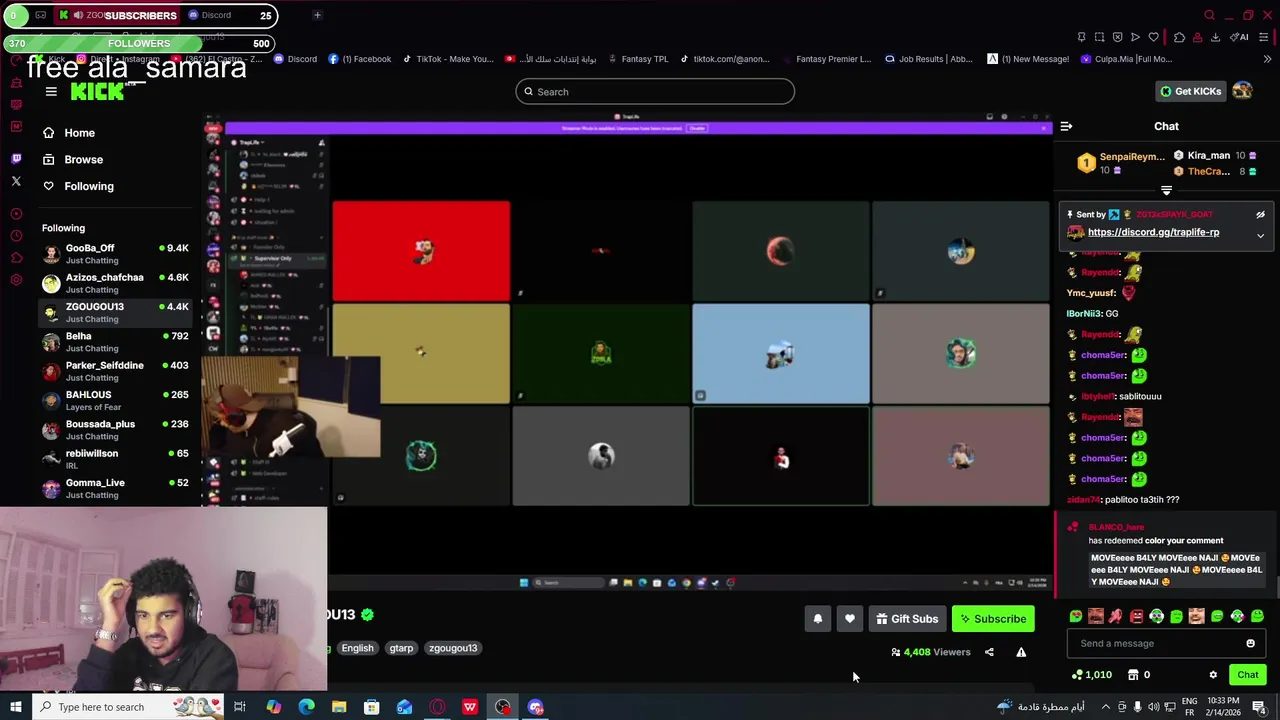The image size is (1280, 720).
Task: Open the Facebook bookmark
Action: point(360,59)
